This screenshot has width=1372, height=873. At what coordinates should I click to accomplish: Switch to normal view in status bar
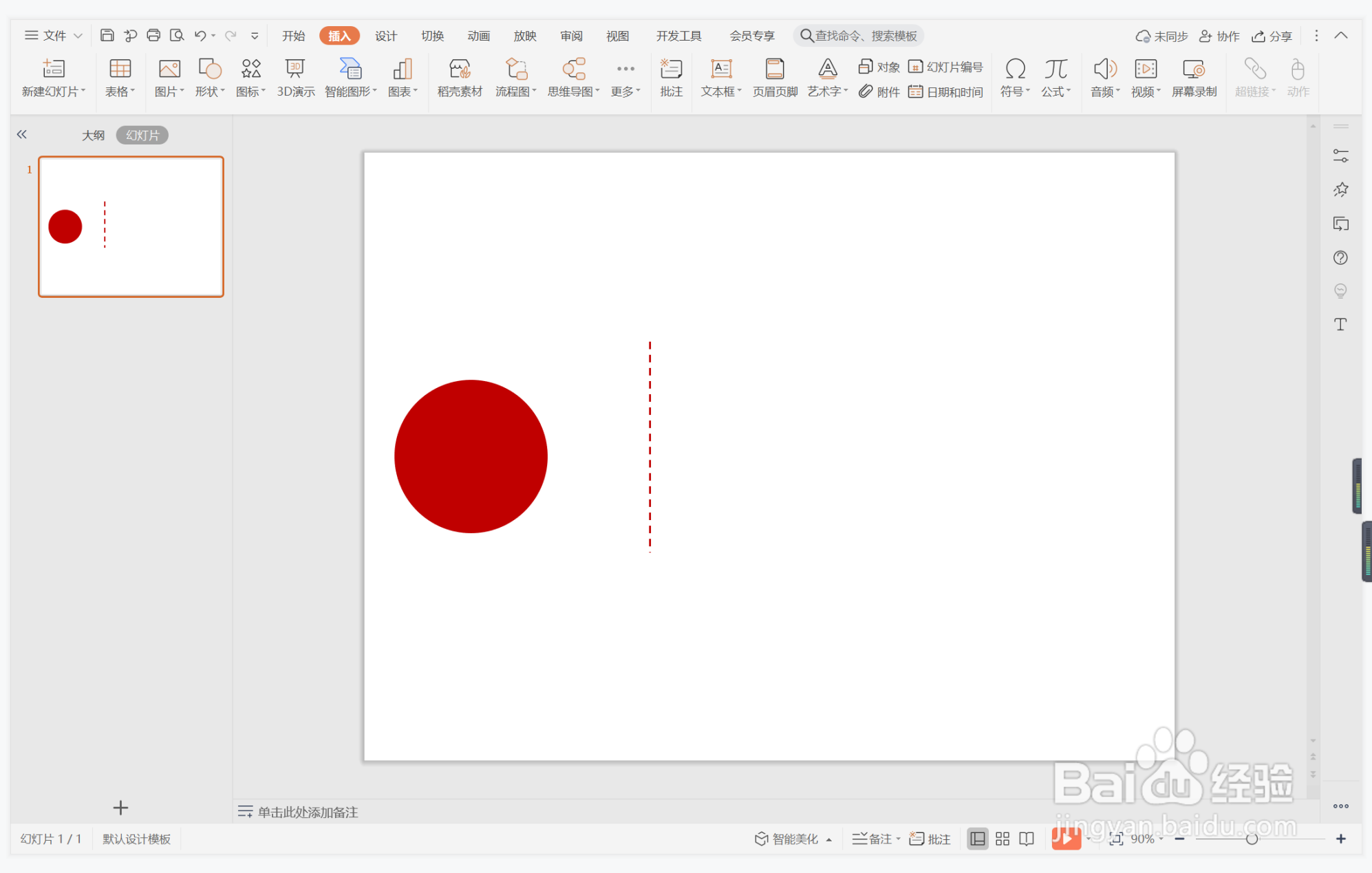977,839
